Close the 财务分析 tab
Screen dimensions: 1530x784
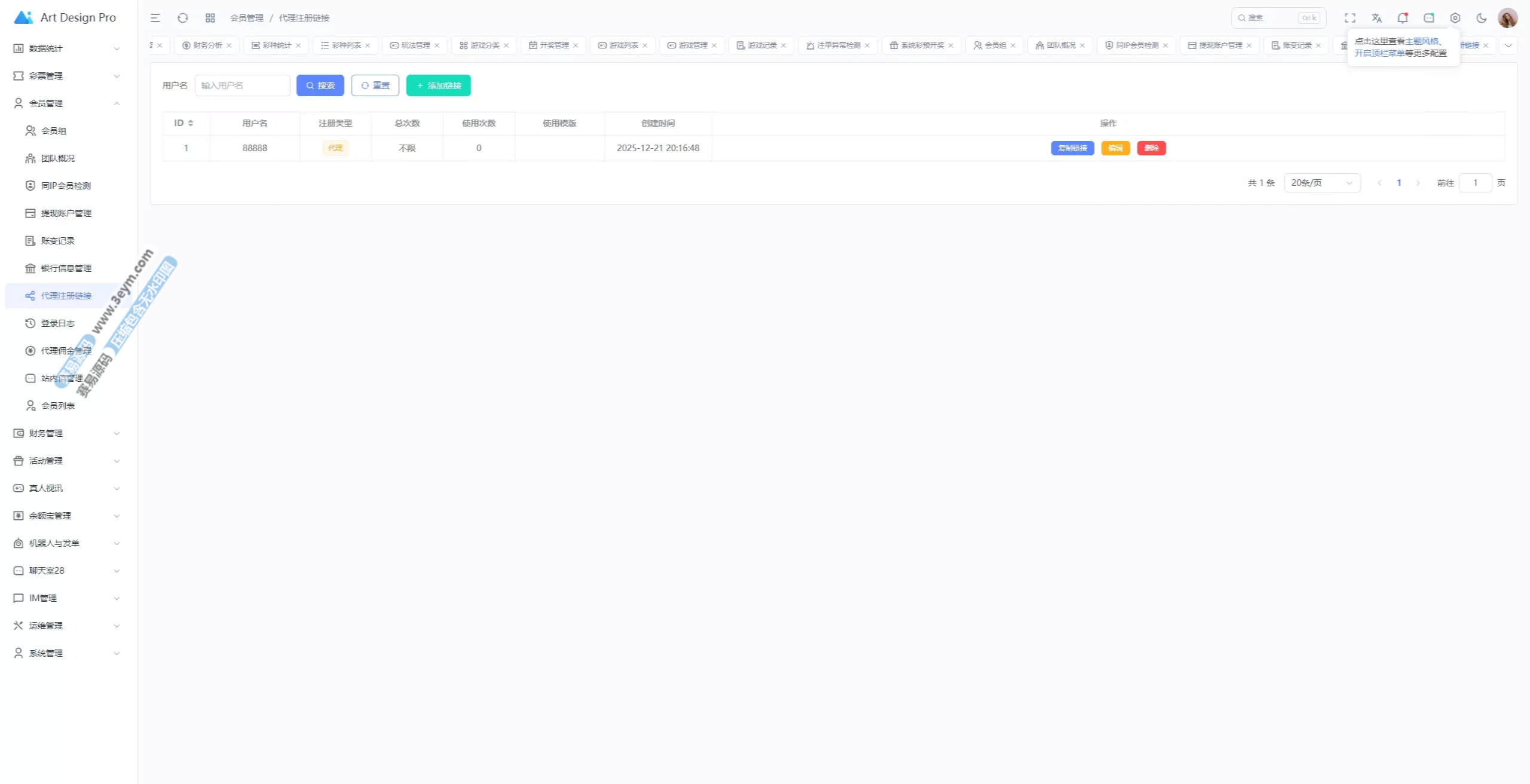[x=229, y=45]
